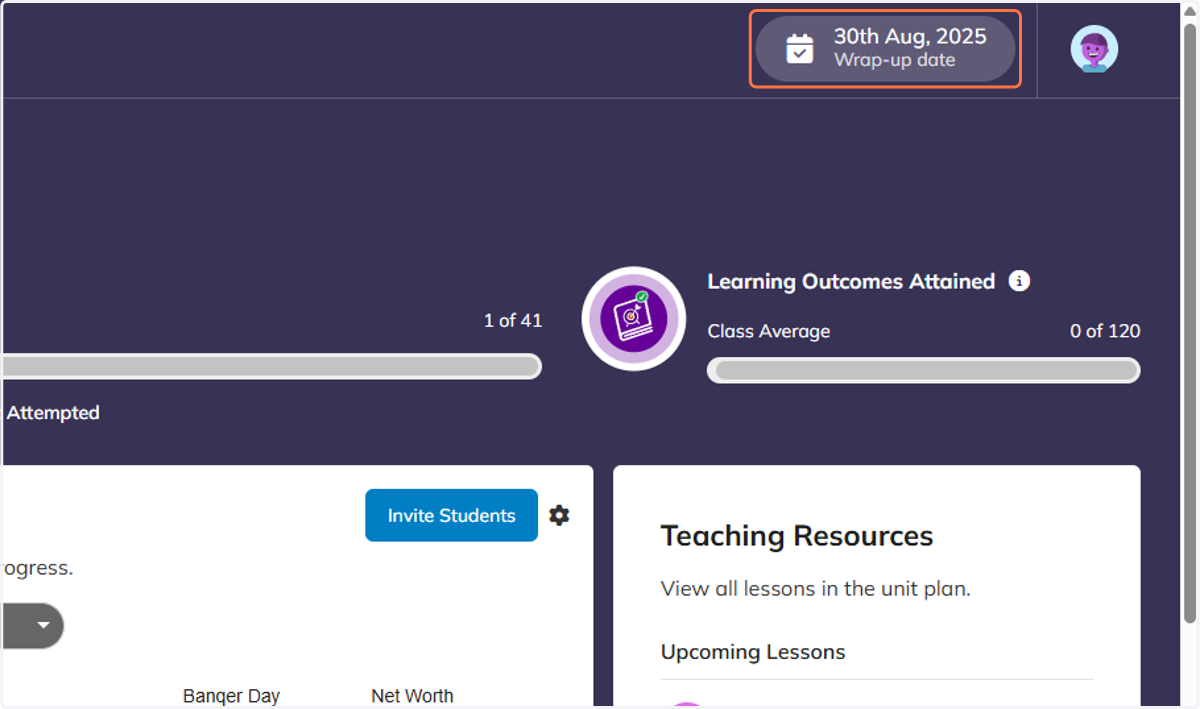Open the purple user avatar menu

pos(1094,49)
